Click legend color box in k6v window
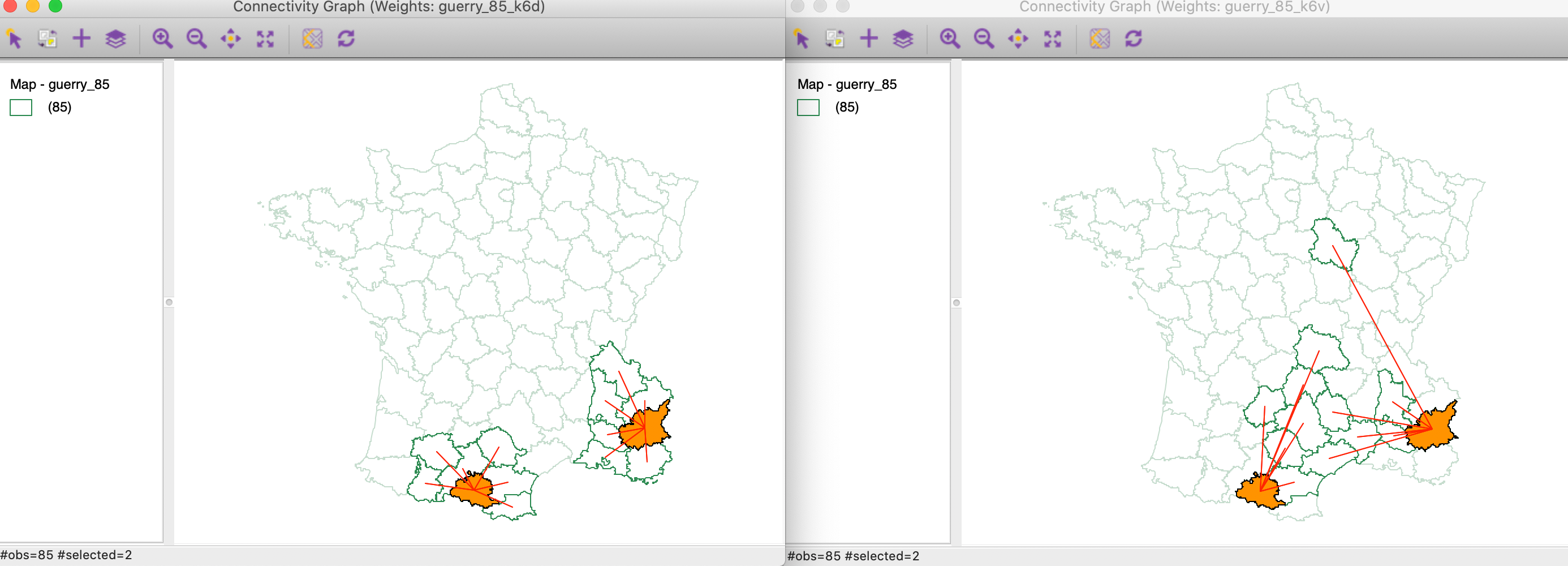 (808, 108)
